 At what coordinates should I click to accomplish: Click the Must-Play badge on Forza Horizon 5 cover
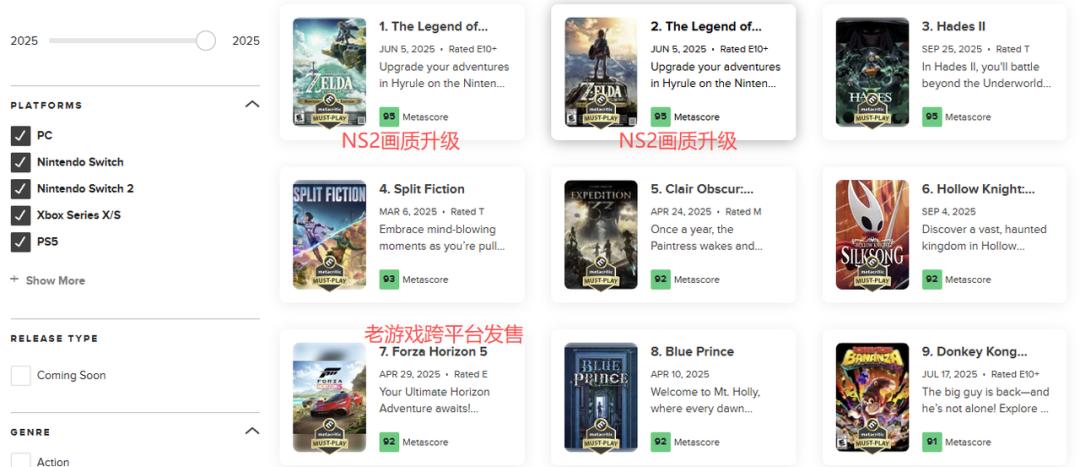[329, 435]
